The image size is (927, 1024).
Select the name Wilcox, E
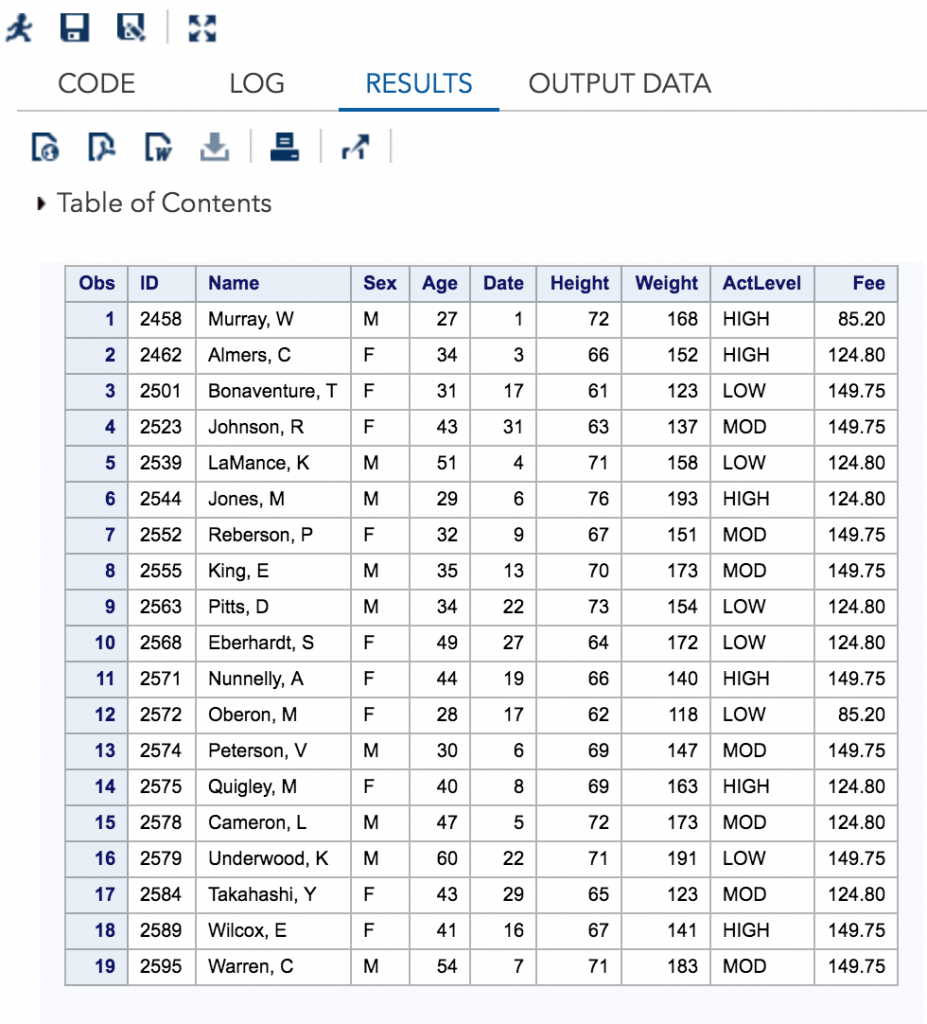(247, 931)
